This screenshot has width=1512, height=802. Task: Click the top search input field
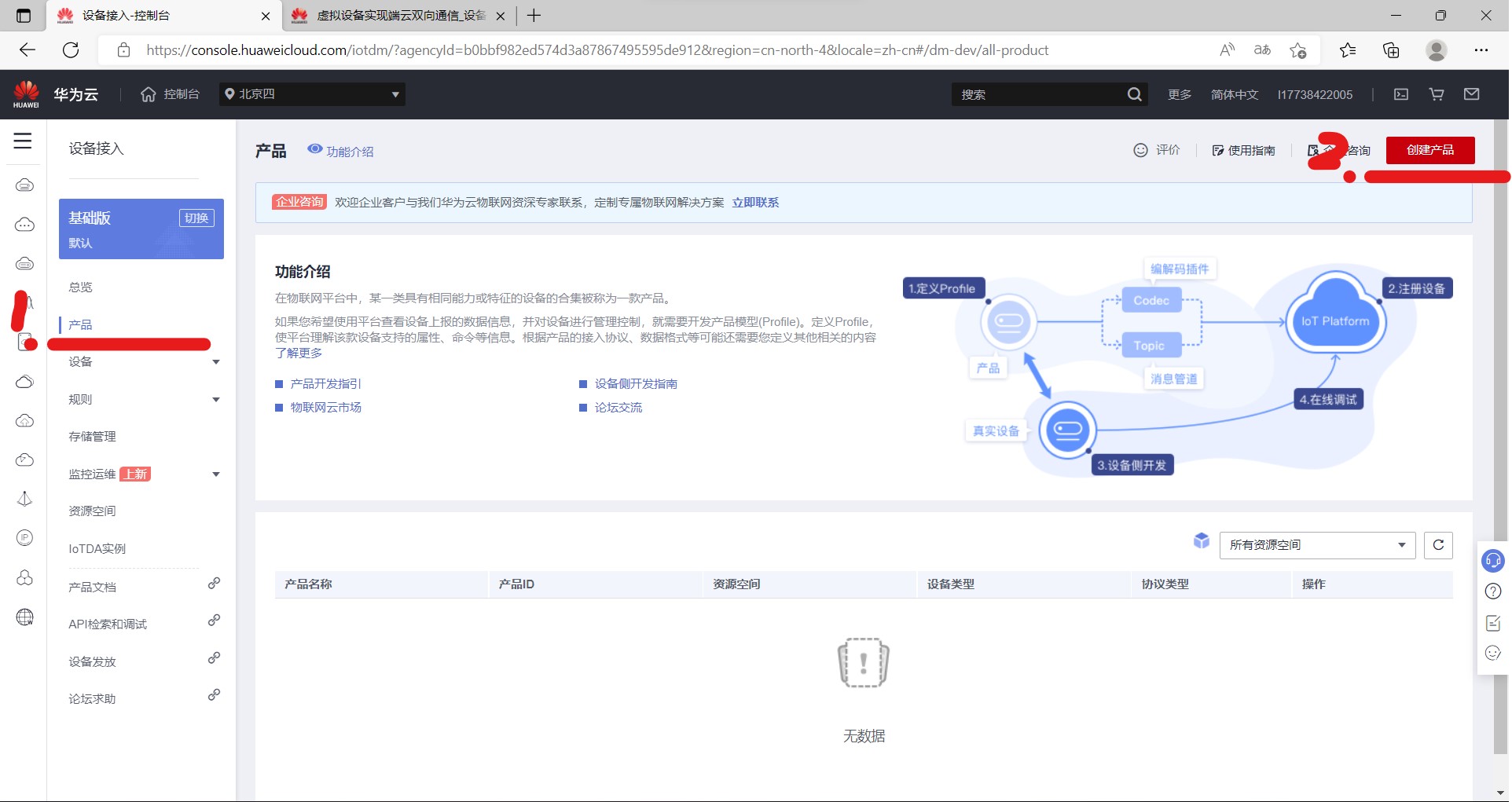point(1039,94)
